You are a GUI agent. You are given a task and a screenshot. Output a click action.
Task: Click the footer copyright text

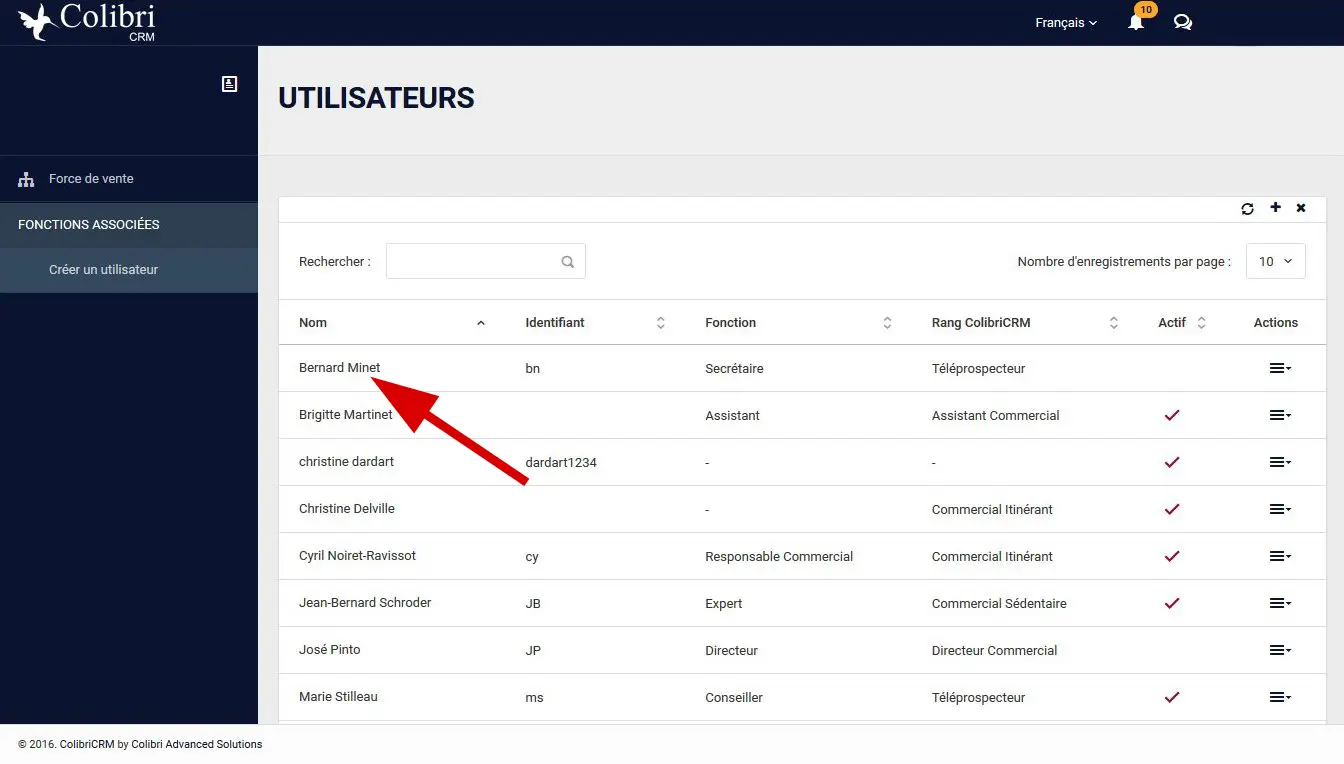(x=140, y=744)
